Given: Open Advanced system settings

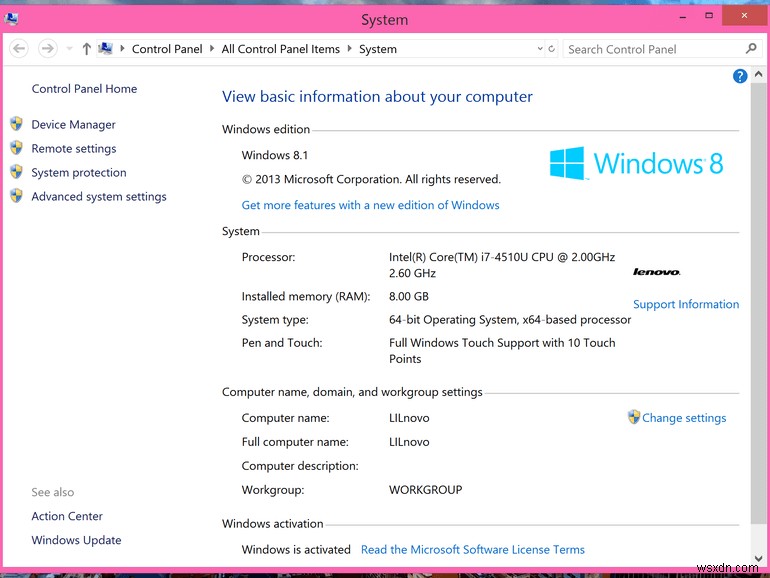Looking at the screenshot, I should coord(99,197).
